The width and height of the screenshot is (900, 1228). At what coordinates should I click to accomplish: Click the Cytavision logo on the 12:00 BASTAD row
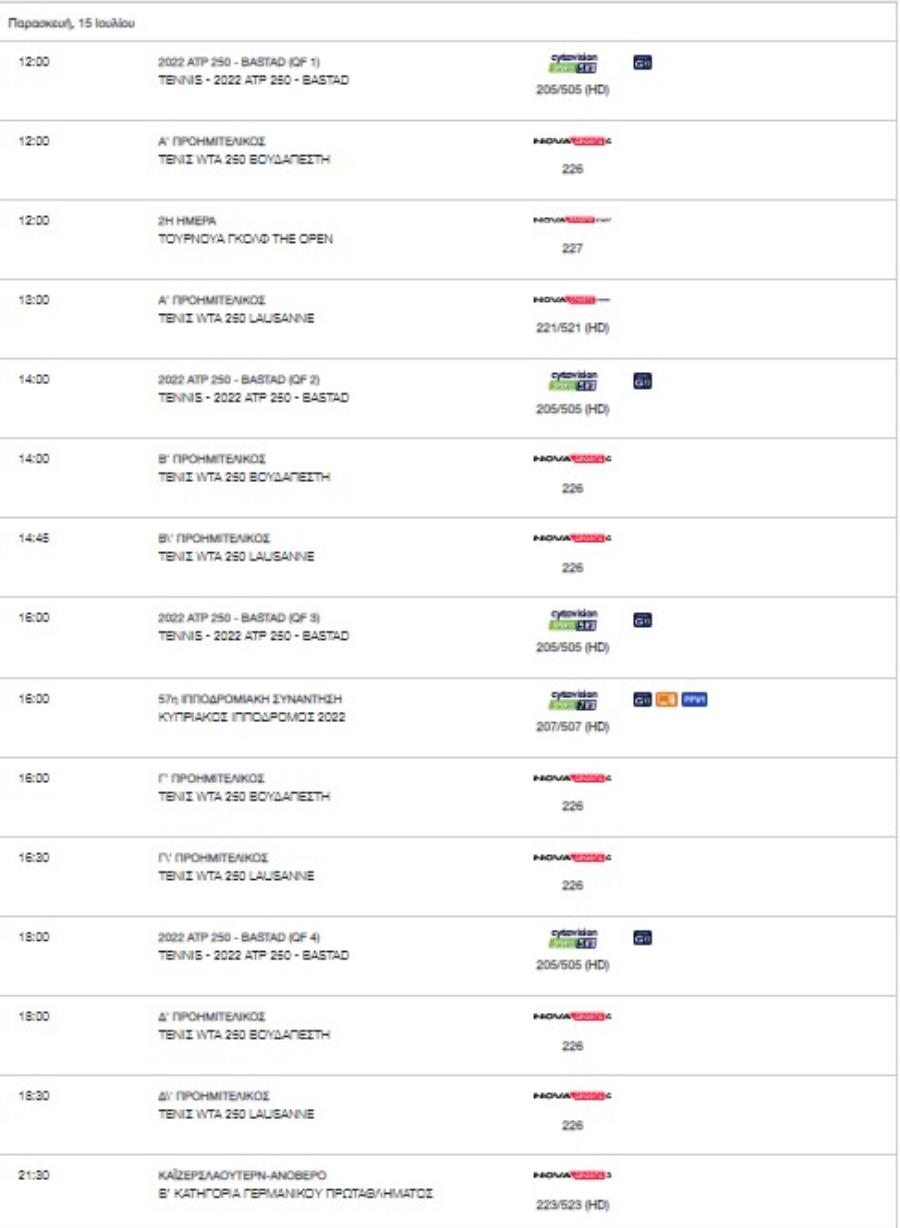coord(573,63)
